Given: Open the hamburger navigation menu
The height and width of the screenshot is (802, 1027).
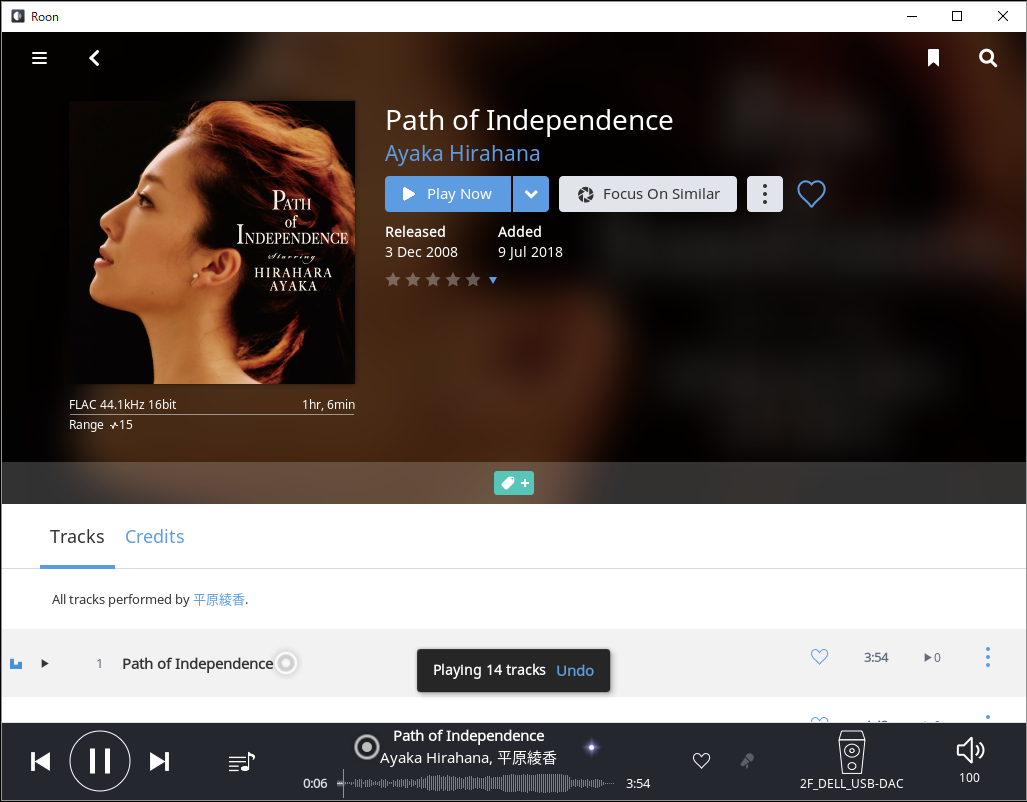Looking at the screenshot, I should [x=39, y=58].
